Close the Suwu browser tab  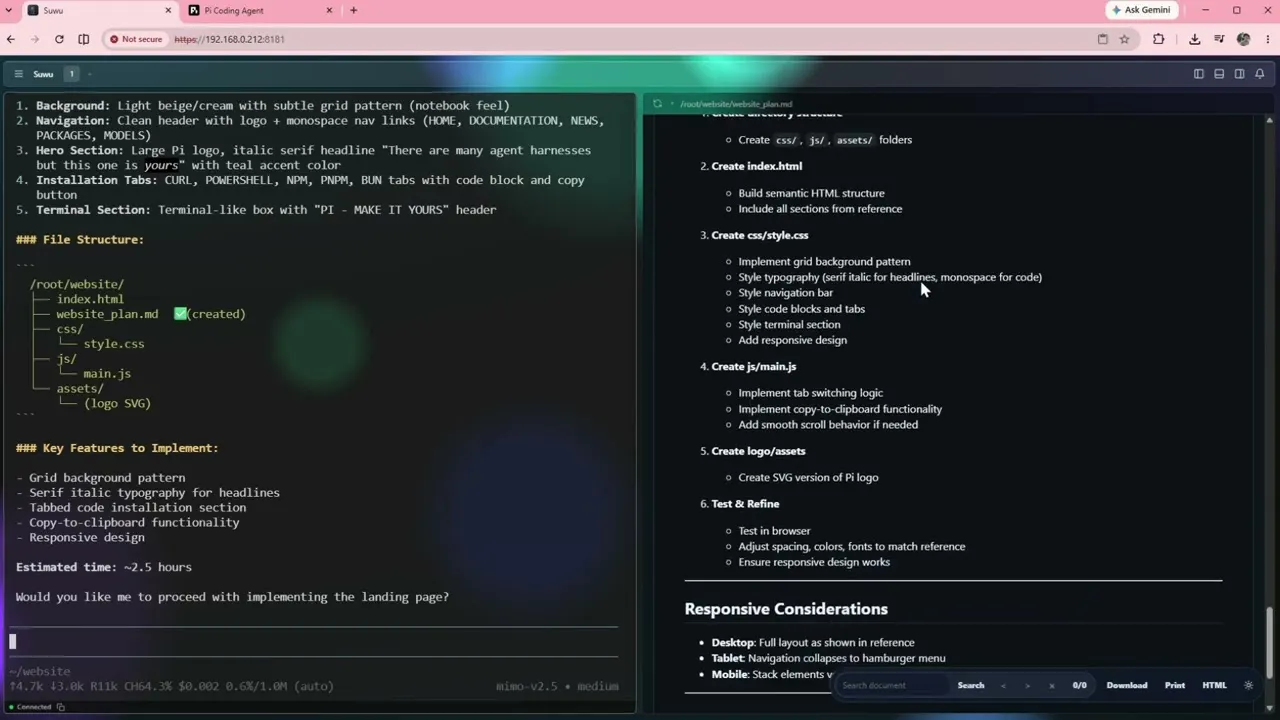(167, 10)
